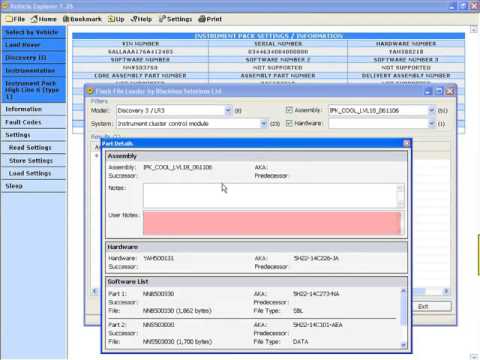This screenshot has width=480, height=360.
Task: Go to Home in the toolbar
Action: tap(44, 19)
